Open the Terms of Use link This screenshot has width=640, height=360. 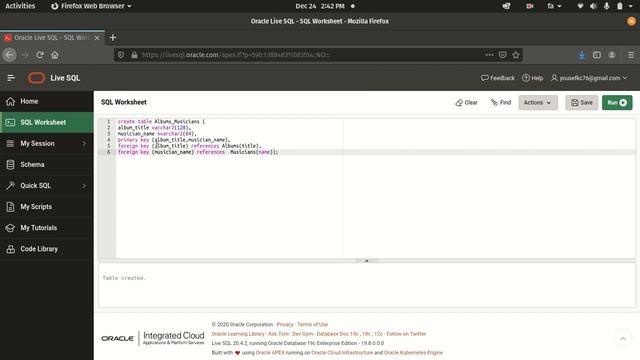click(312, 324)
